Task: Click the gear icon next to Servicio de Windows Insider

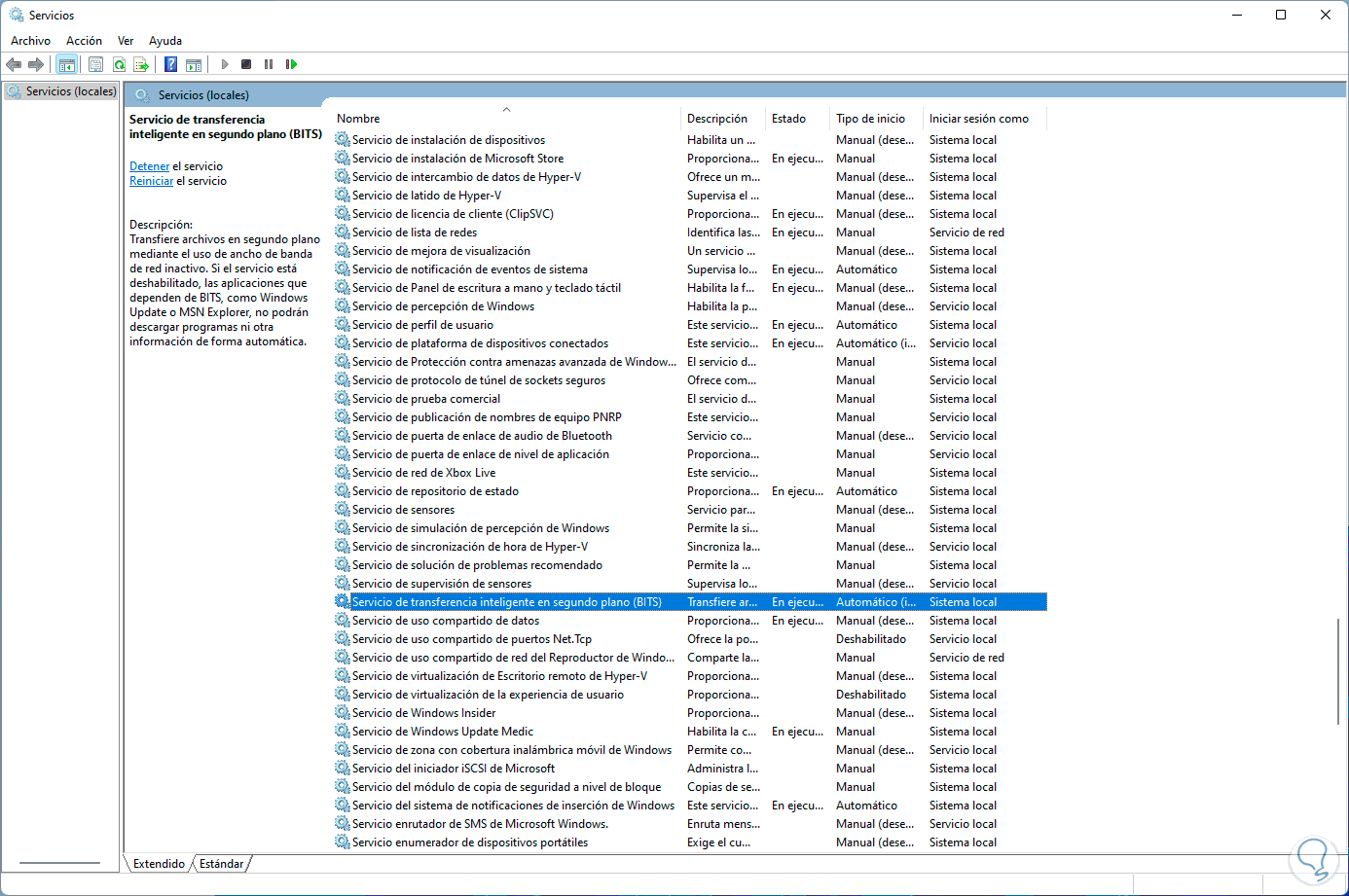Action: 343,712
